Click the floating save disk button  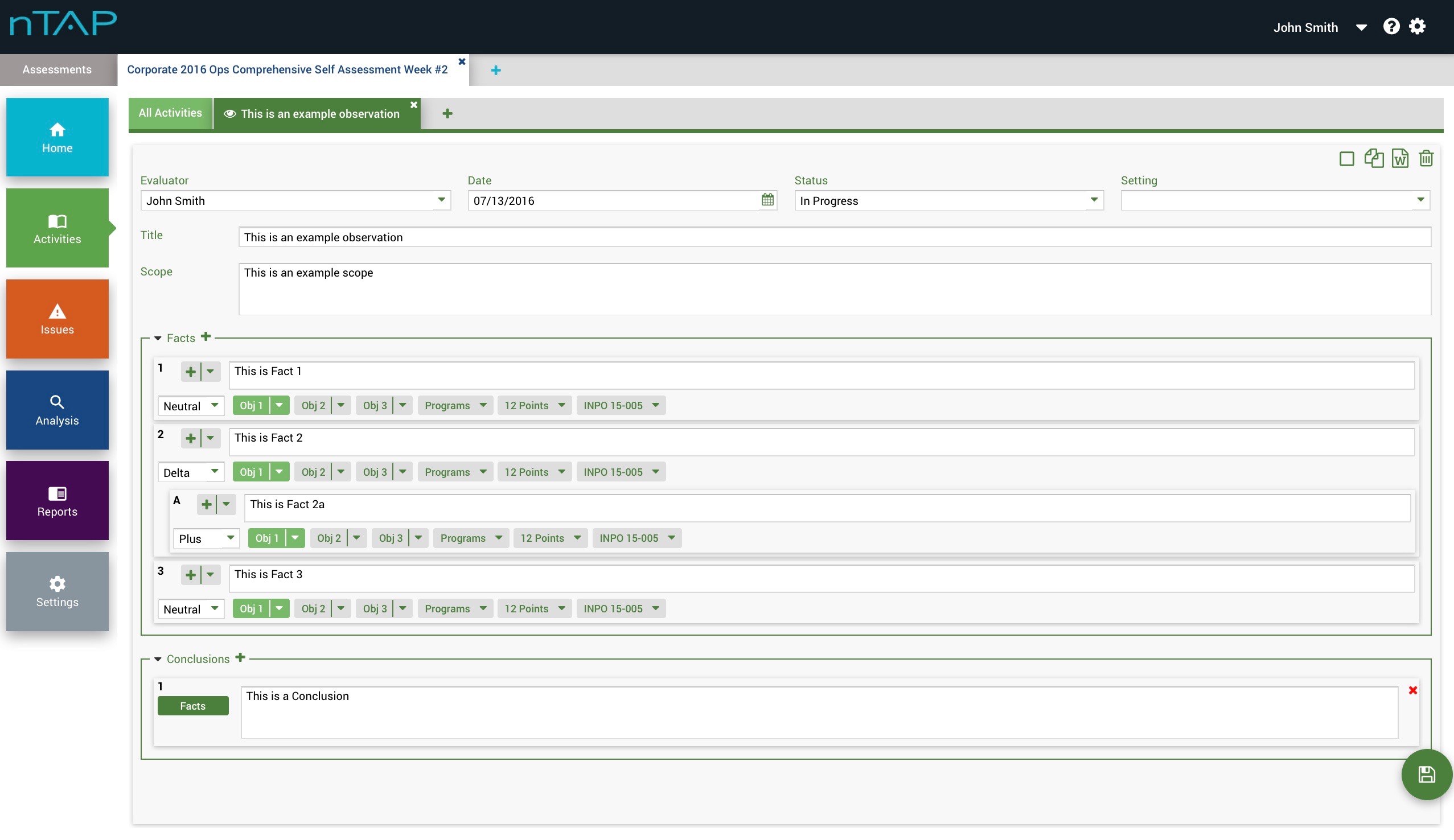coord(1426,774)
